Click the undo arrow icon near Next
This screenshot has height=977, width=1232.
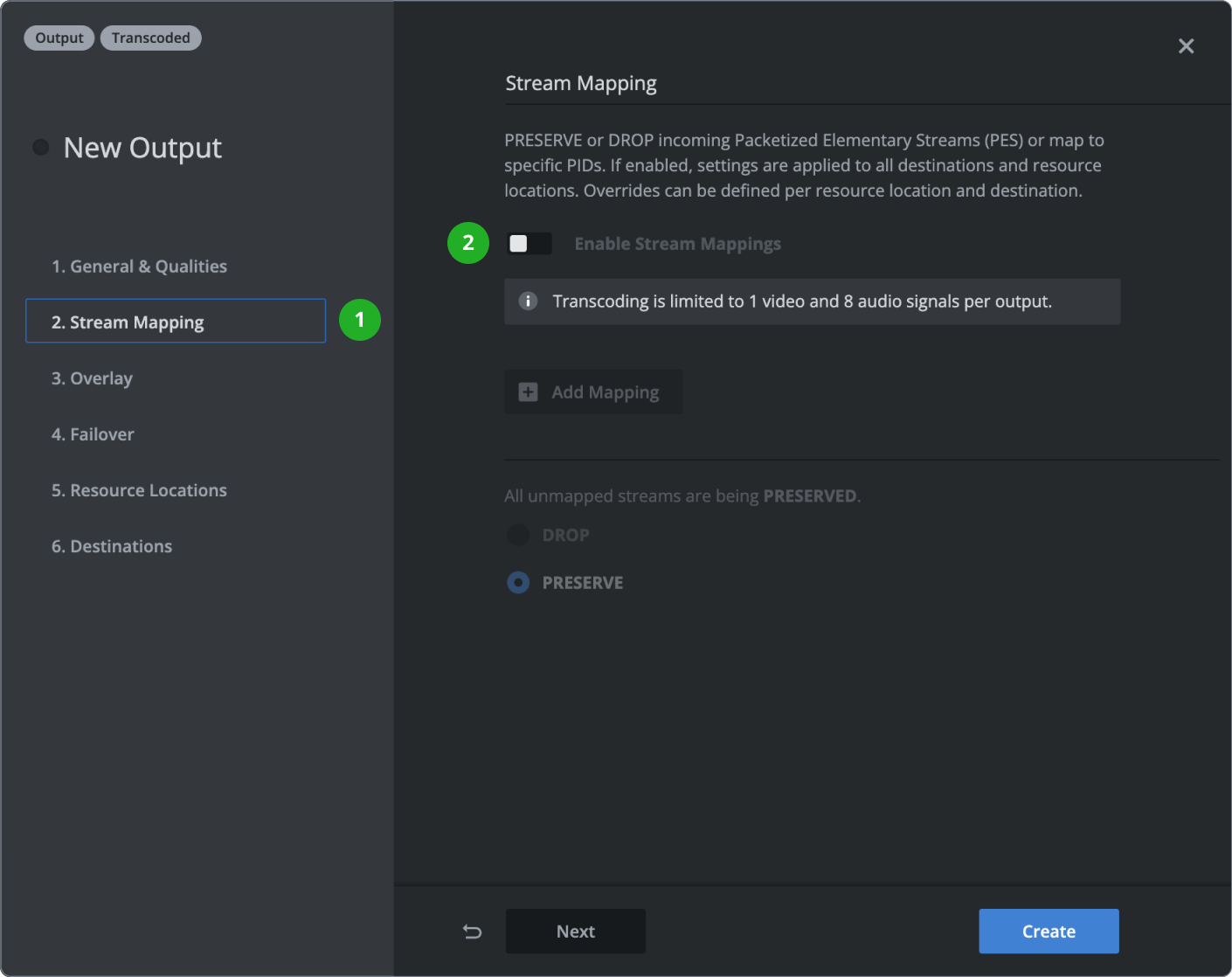click(472, 932)
